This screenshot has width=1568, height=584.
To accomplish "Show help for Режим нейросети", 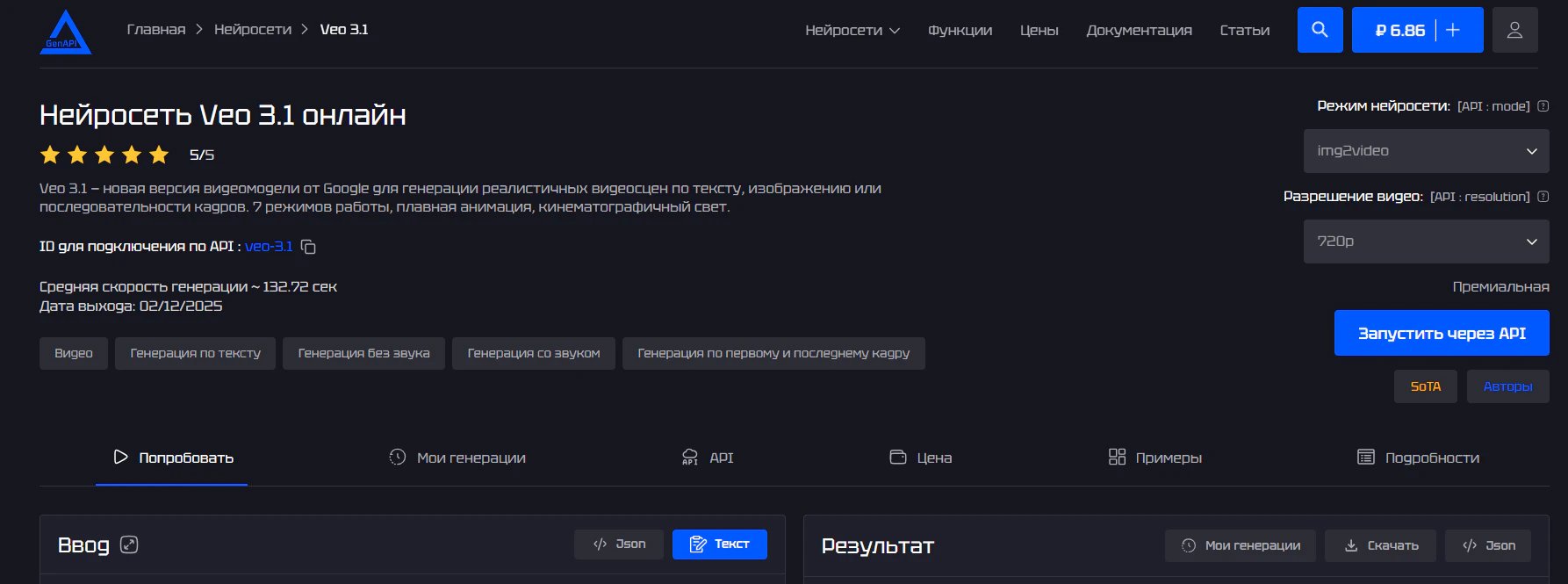I will pos(1543,106).
